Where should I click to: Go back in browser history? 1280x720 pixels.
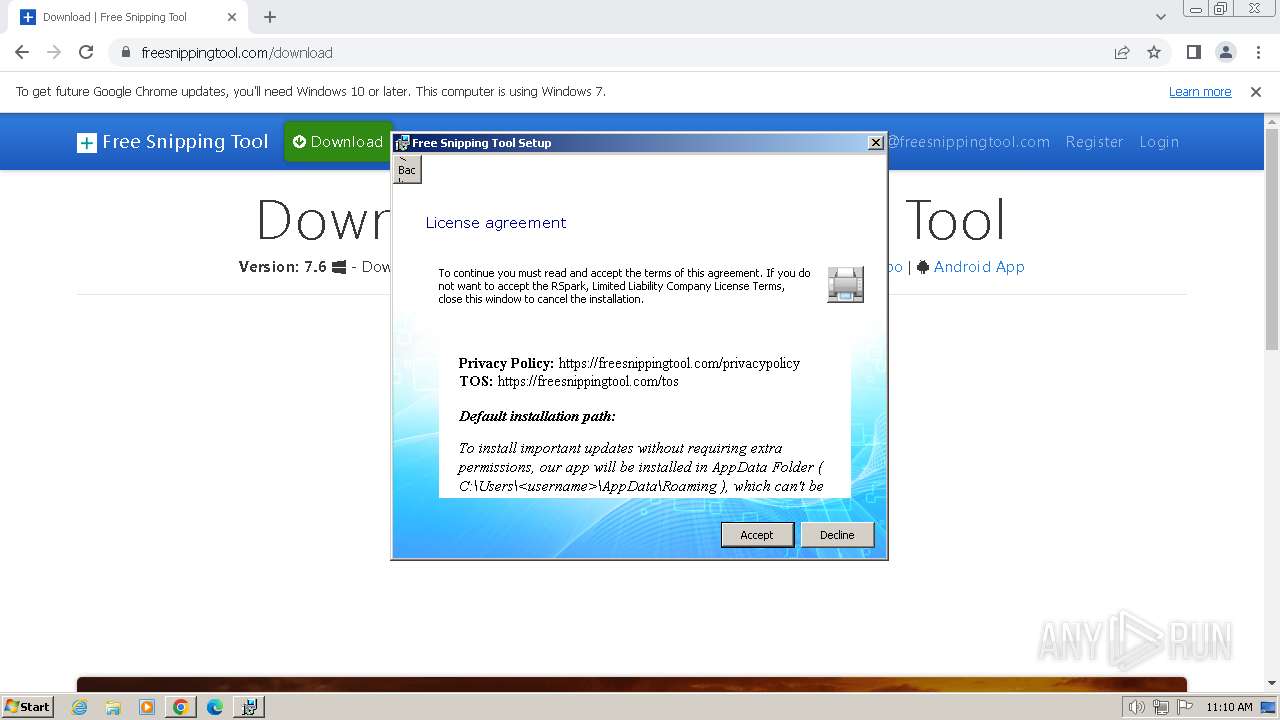click(x=22, y=53)
